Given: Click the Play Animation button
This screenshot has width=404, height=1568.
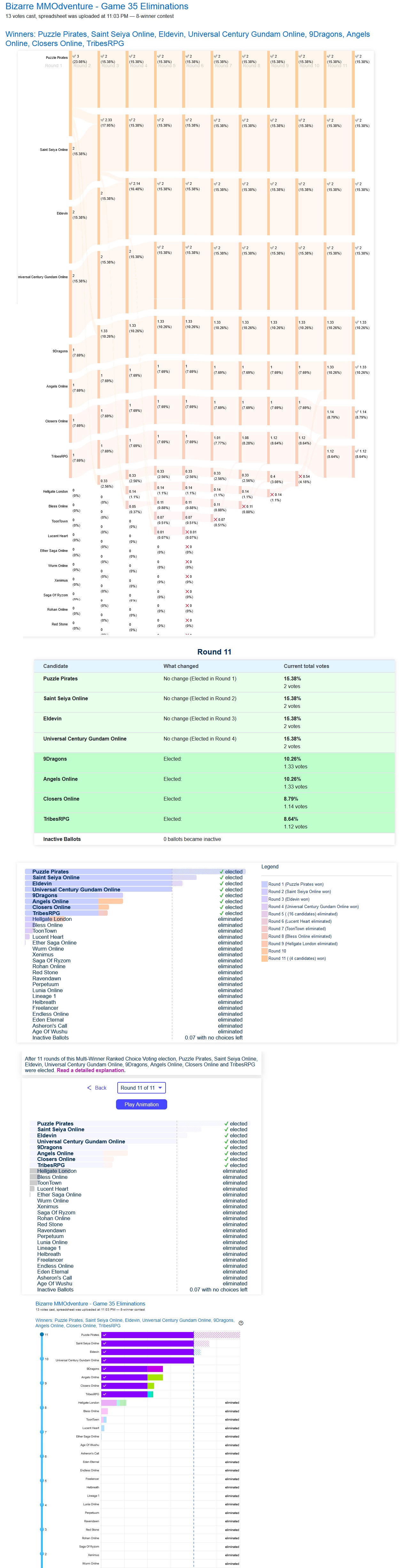Looking at the screenshot, I should [141, 1104].
